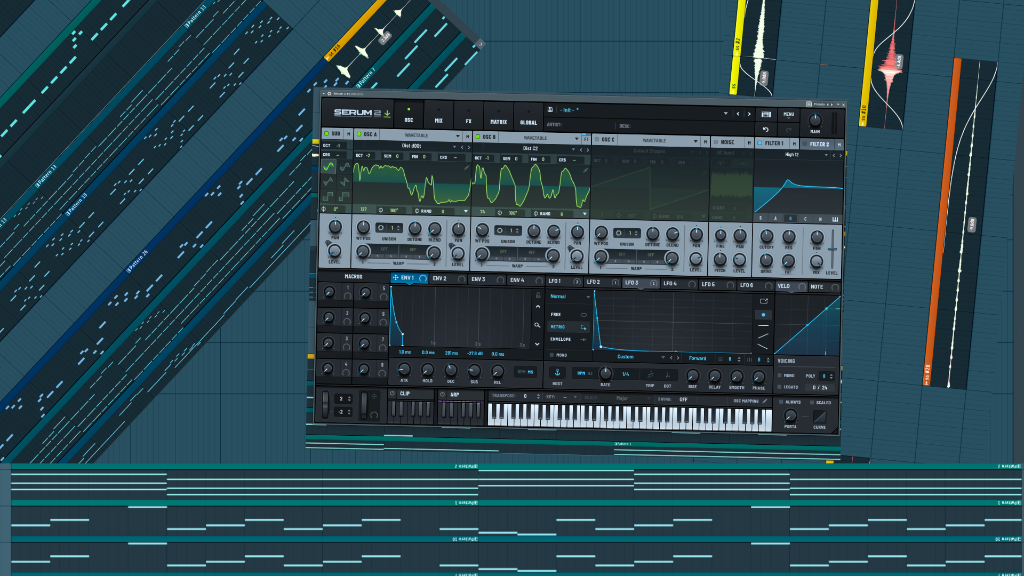The height and width of the screenshot is (576, 1024).
Task: Click the OSC A mute M button
Action: click(467, 136)
